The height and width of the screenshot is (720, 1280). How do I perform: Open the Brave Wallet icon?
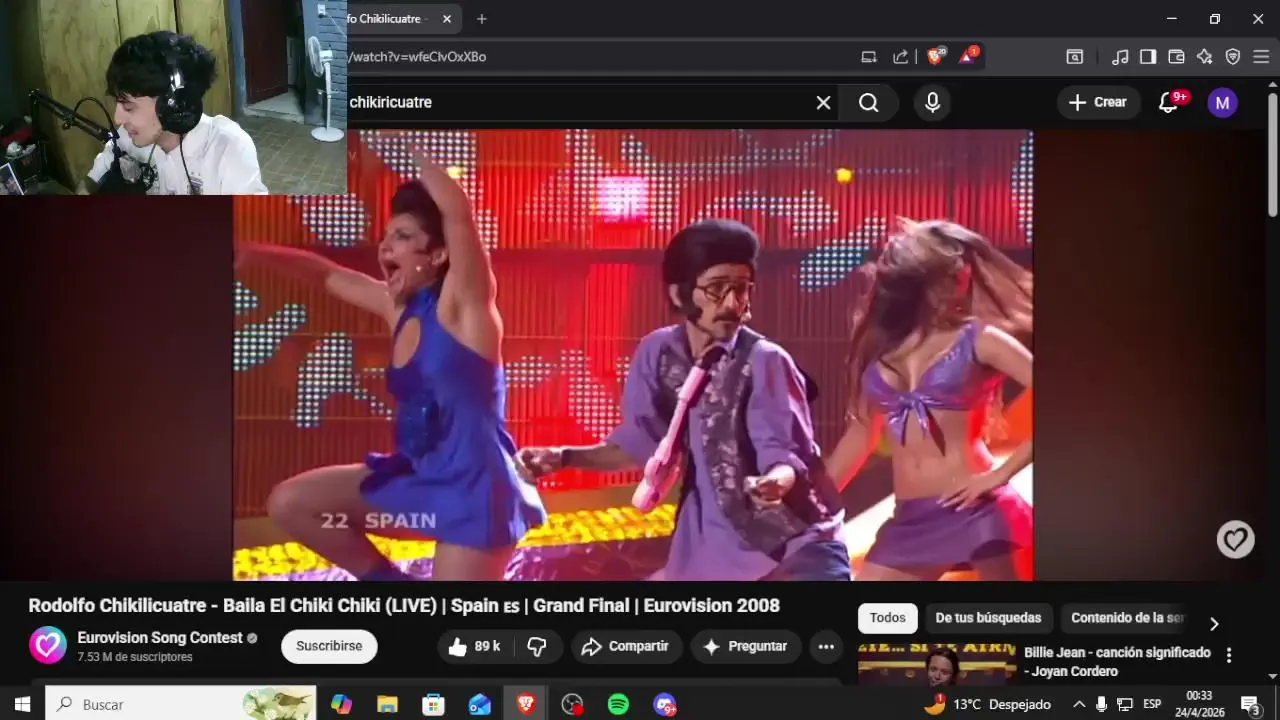tap(1176, 57)
